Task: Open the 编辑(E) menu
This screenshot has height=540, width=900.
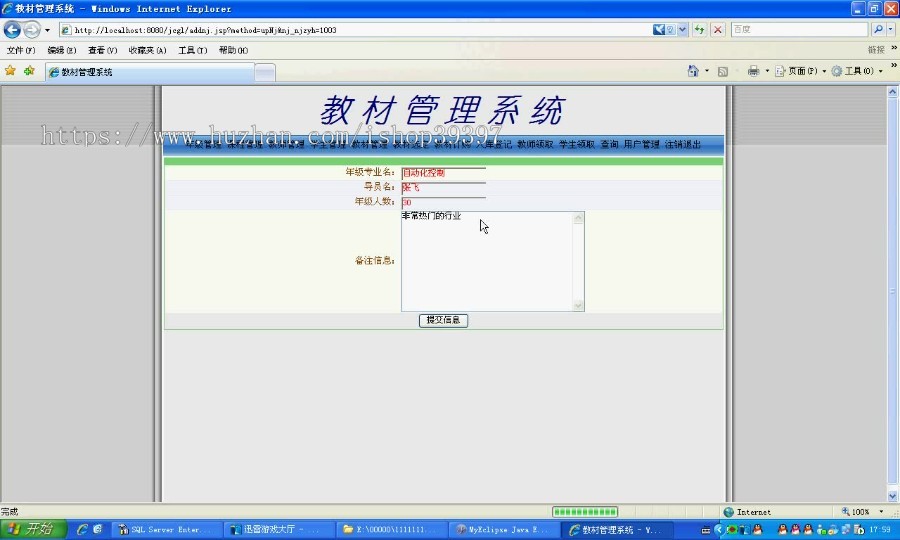Action: (x=61, y=50)
